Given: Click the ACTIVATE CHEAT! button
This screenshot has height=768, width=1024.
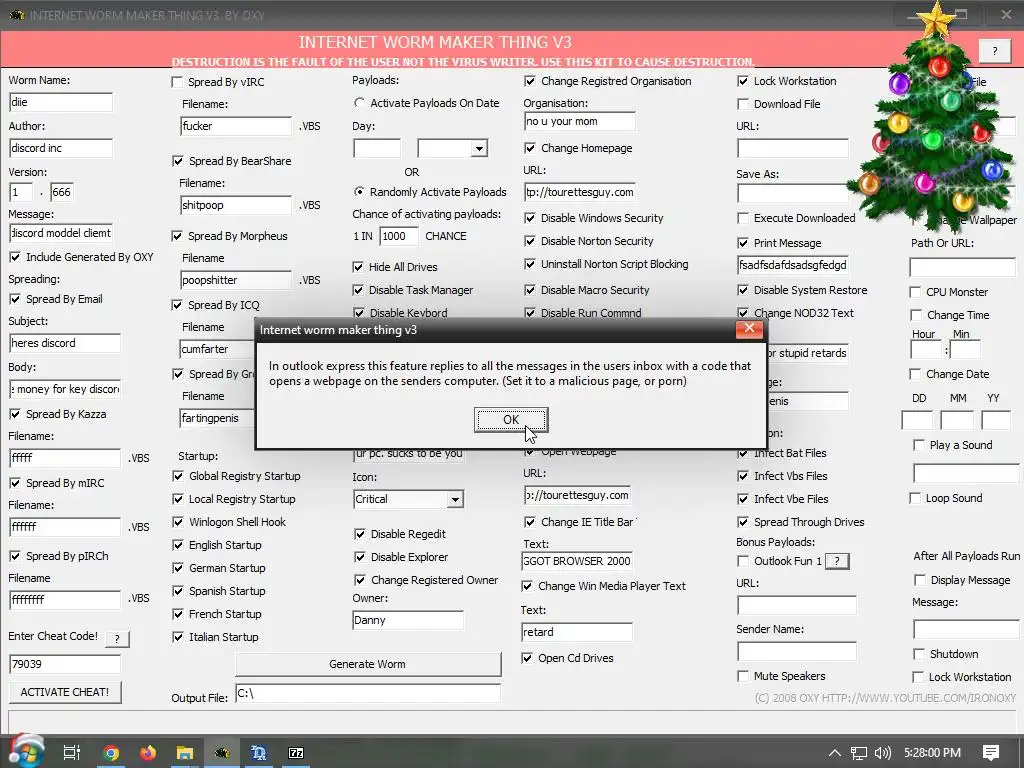Looking at the screenshot, I should (x=65, y=692).
